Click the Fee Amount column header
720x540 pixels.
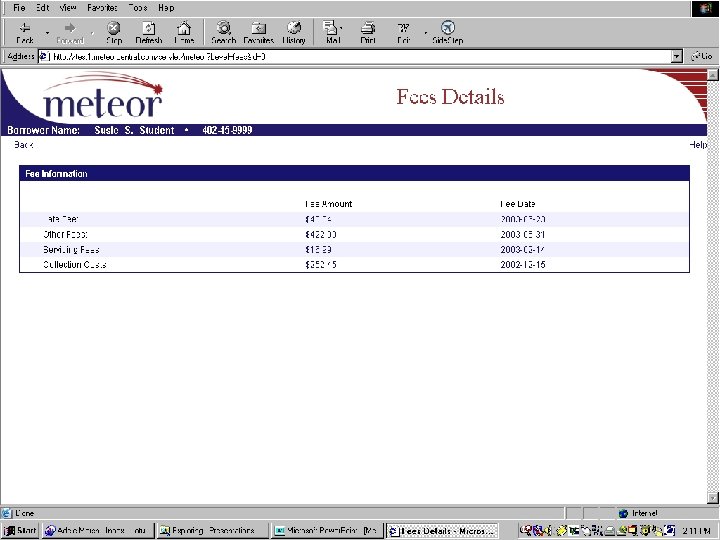pos(329,204)
